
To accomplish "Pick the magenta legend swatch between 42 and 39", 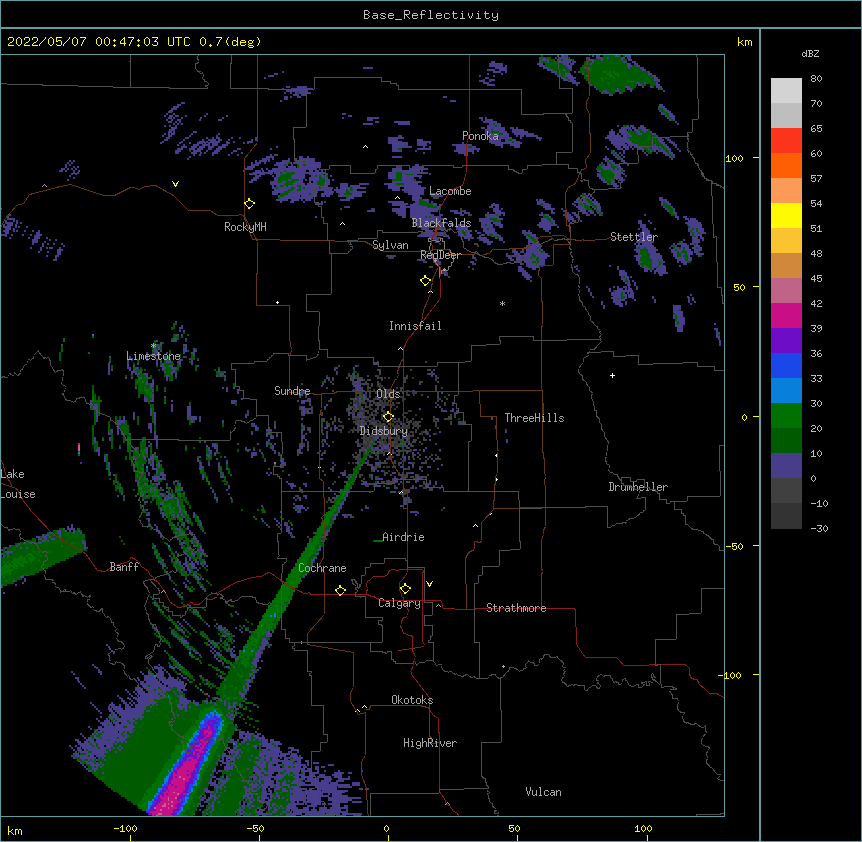I will (786, 315).
